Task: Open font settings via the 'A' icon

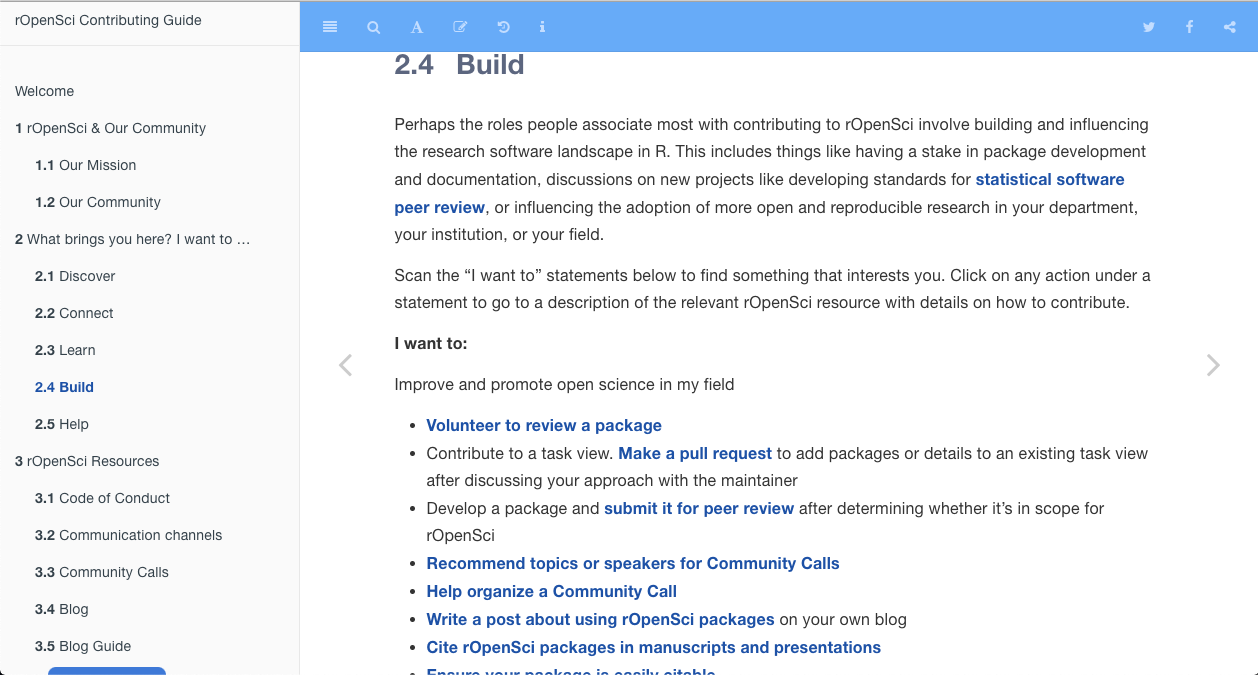Action: tap(416, 27)
